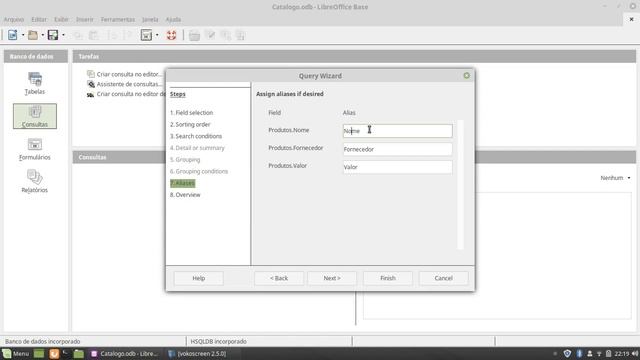The width and height of the screenshot is (640, 360).
Task: Select the Consultas icon in database pane
Action: click(x=35, y=116)
